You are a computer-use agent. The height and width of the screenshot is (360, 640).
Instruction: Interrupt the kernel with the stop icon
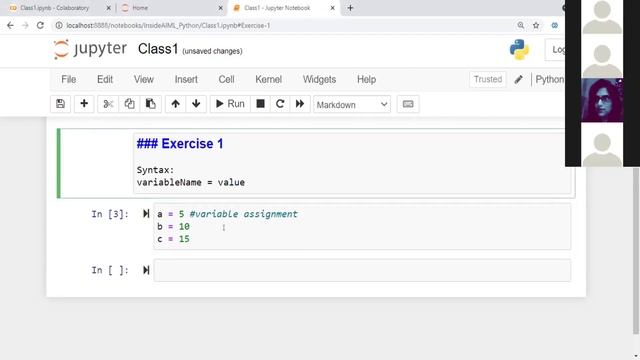260,104
